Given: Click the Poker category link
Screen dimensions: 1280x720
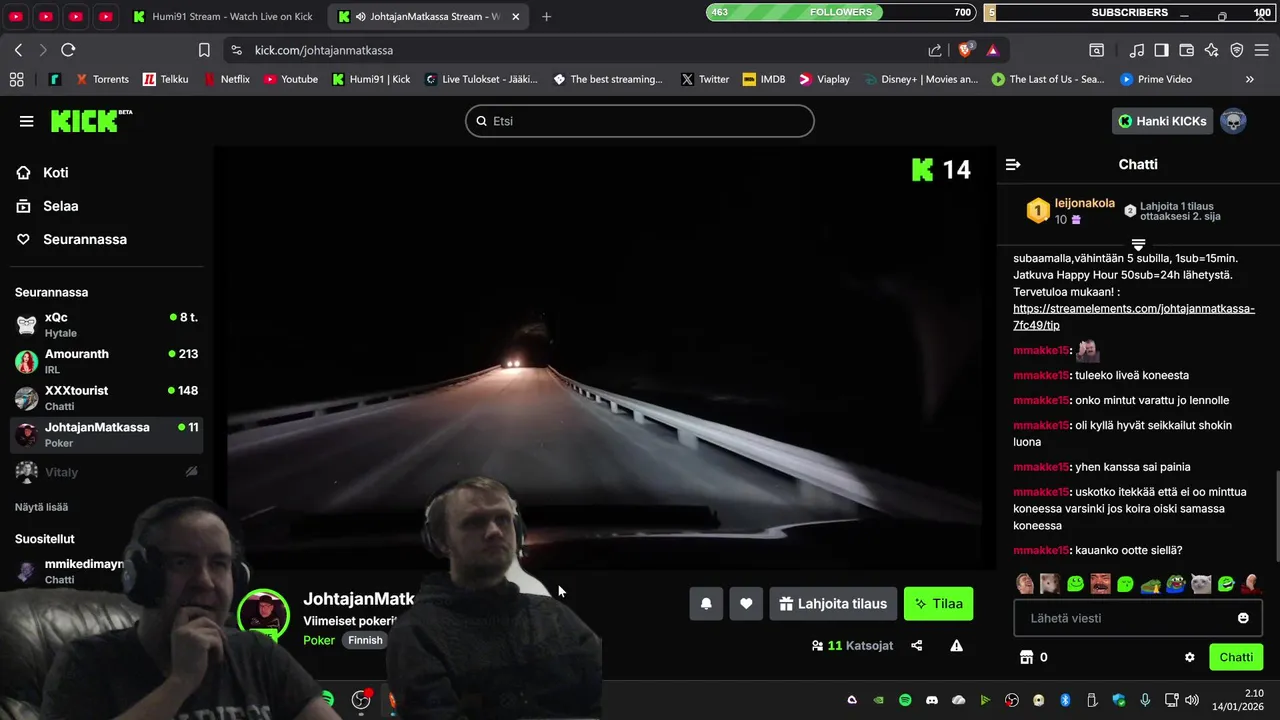Looking at the screenshot, I should coord(319,640).
